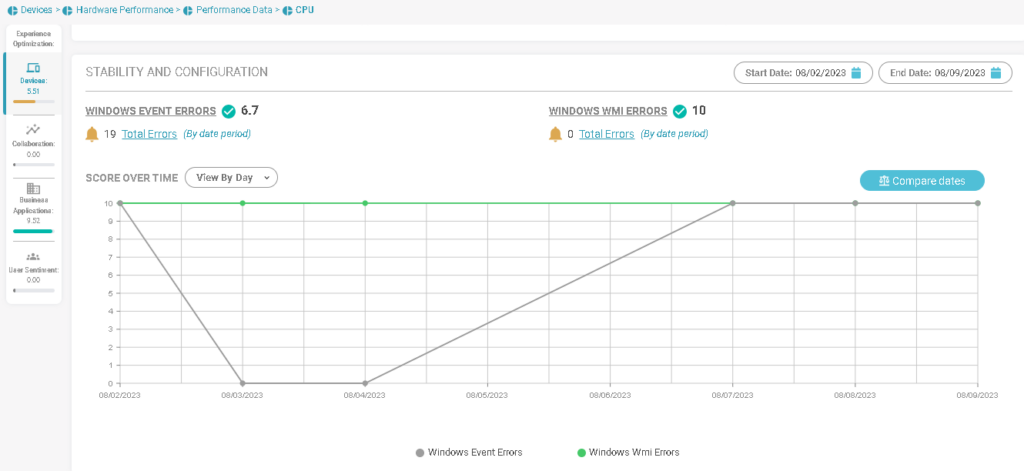Click the bell icon beside 19 Total Errors
1024x471 pixels.
click(92, 134)
